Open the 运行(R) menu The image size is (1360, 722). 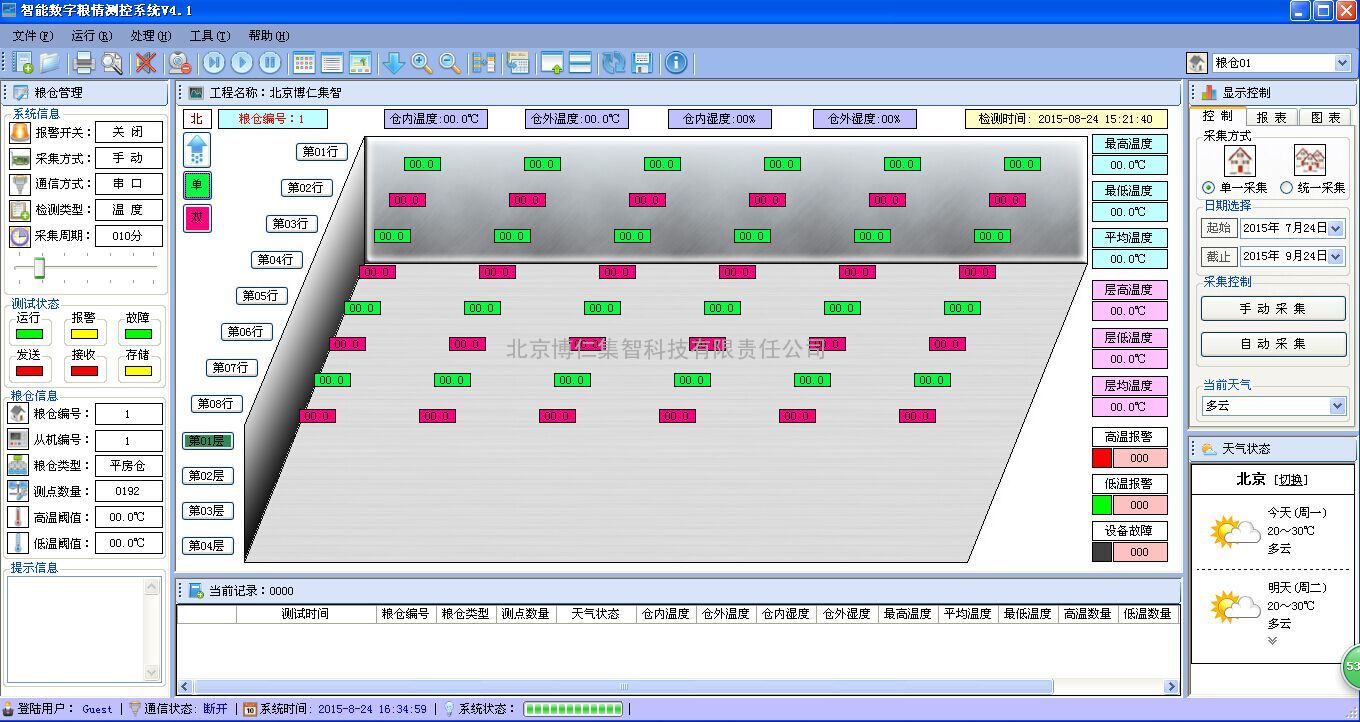[x=91, y=36]
